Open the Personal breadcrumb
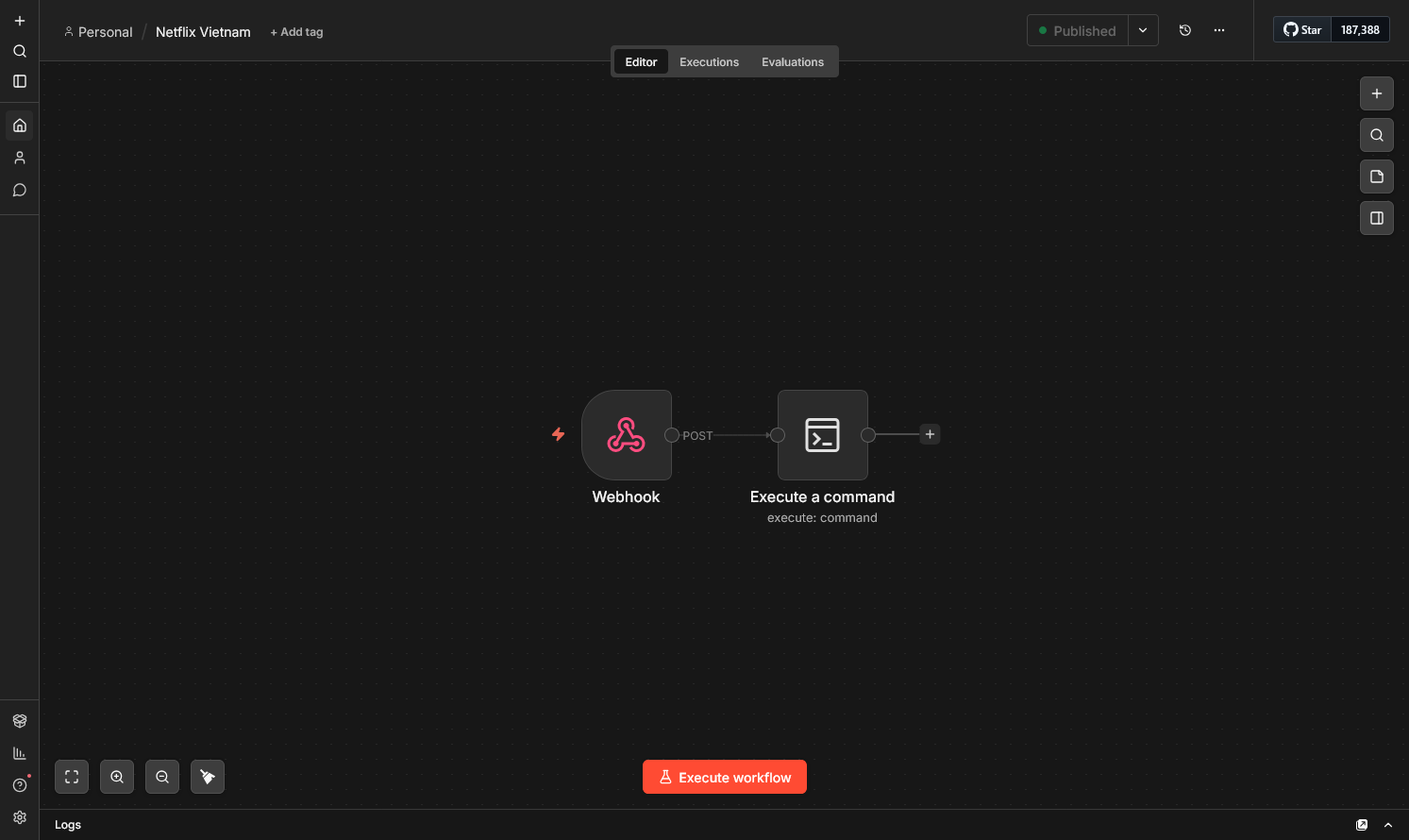This screenshot has width=1409, height=840. click(98, 32)
